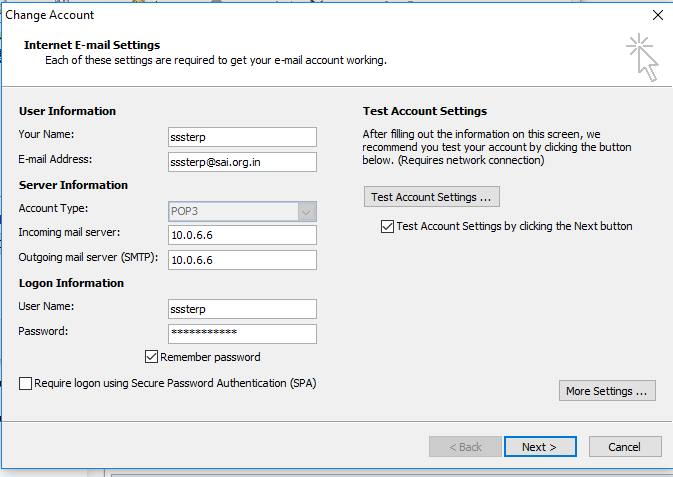This screenshot has width=673, height=477.
Task: Enable Require logon using Secure Password Authentication
Action: [x=26, y=383]
